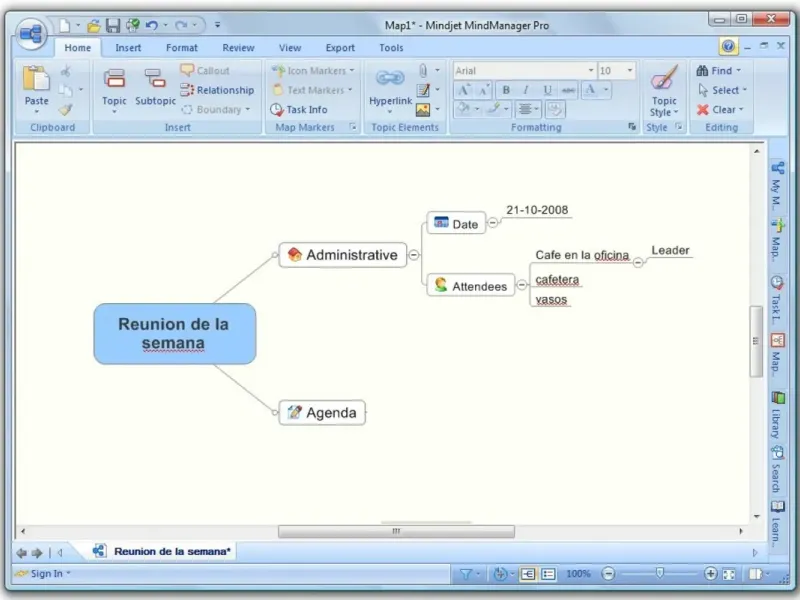Open the My Maps side pane

(777, 186)
